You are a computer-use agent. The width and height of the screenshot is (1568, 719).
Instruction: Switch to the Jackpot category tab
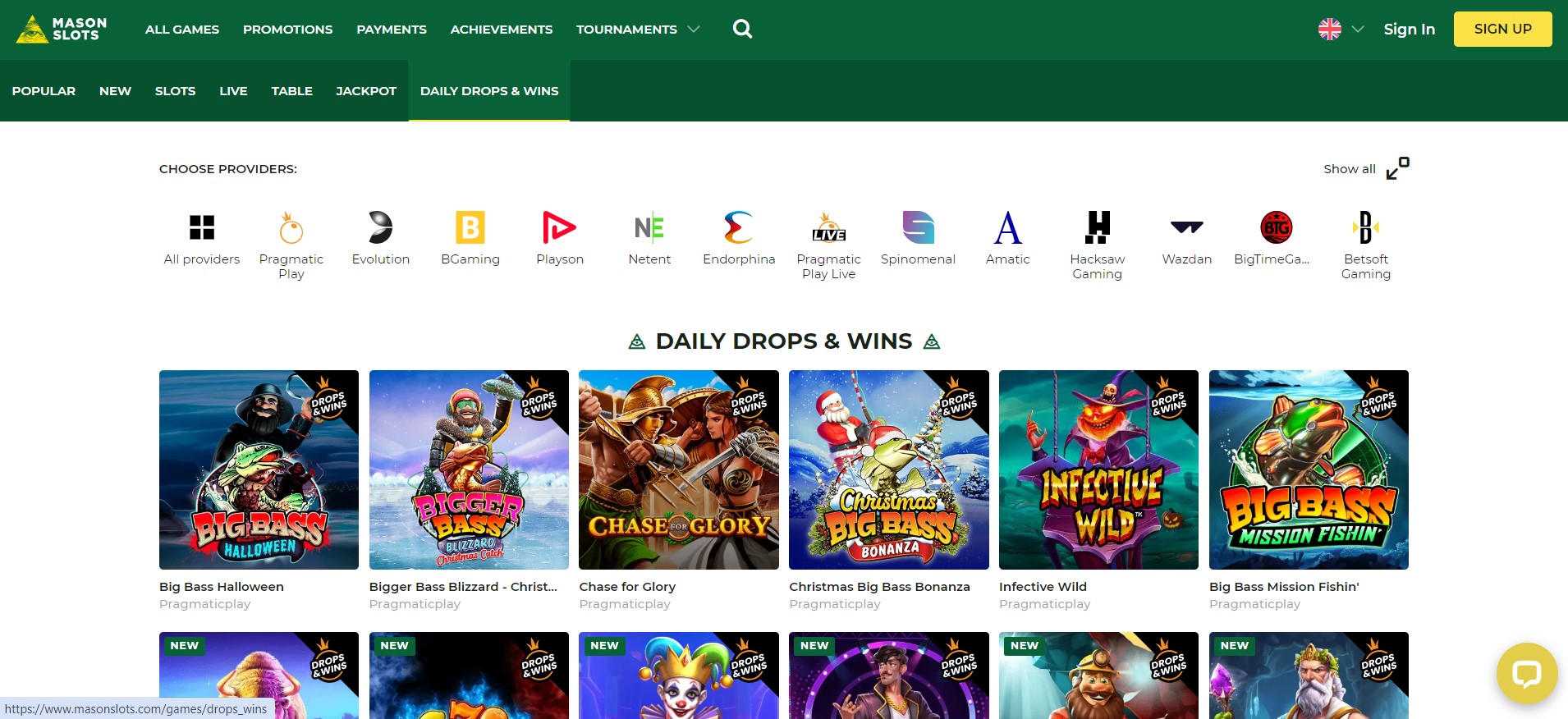click(x=366, y=91)
